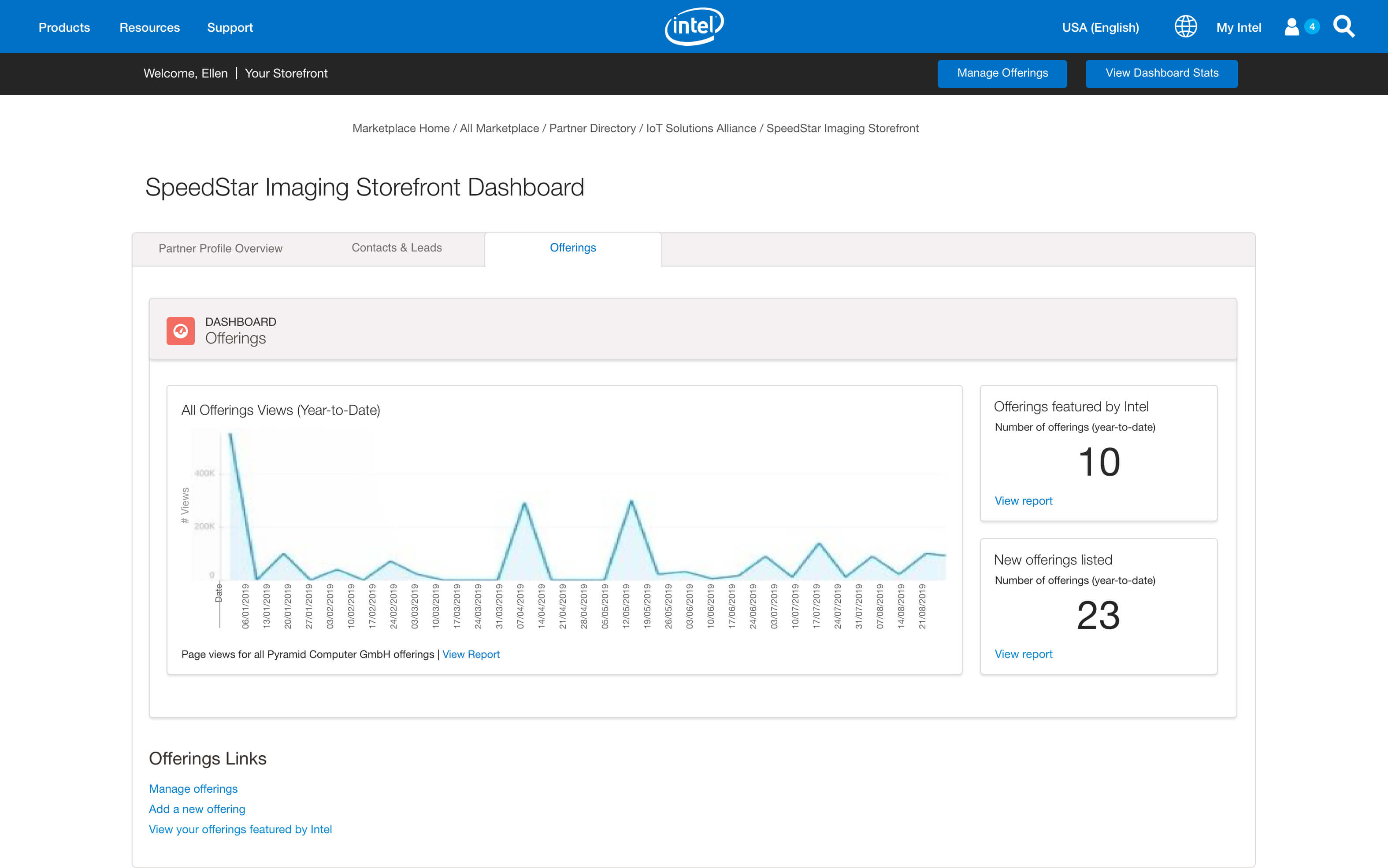Navigate to Partner Directory breadcrumb
Screen dimensions: 1388x868
point(593,129)
